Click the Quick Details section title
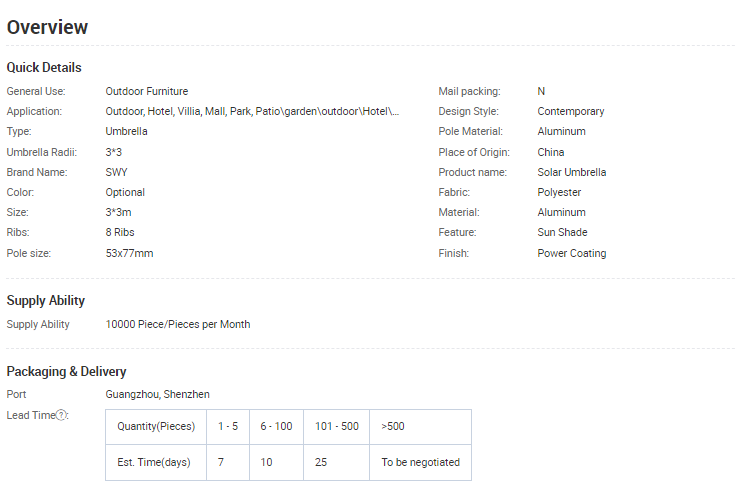The width and height of the screenshot is (736, 493). 44,67
